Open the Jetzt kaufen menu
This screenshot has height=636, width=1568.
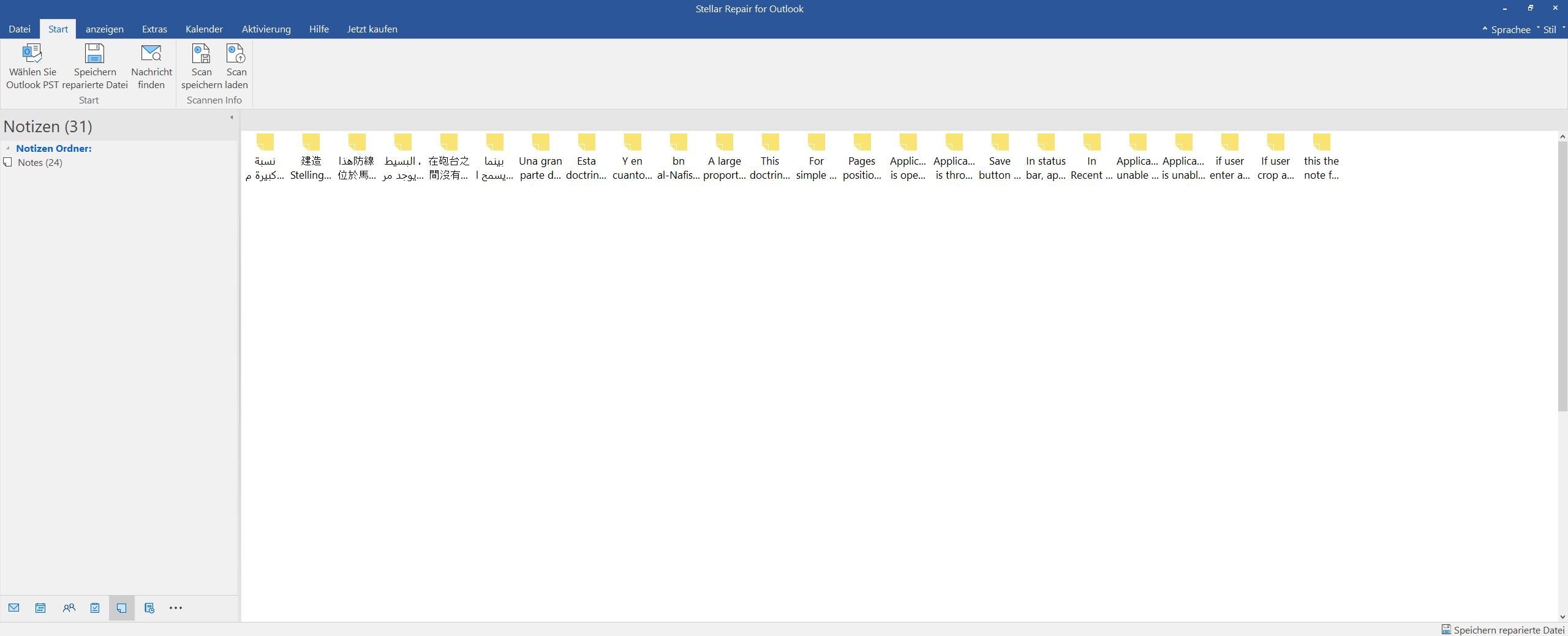[x=372, y=29]
